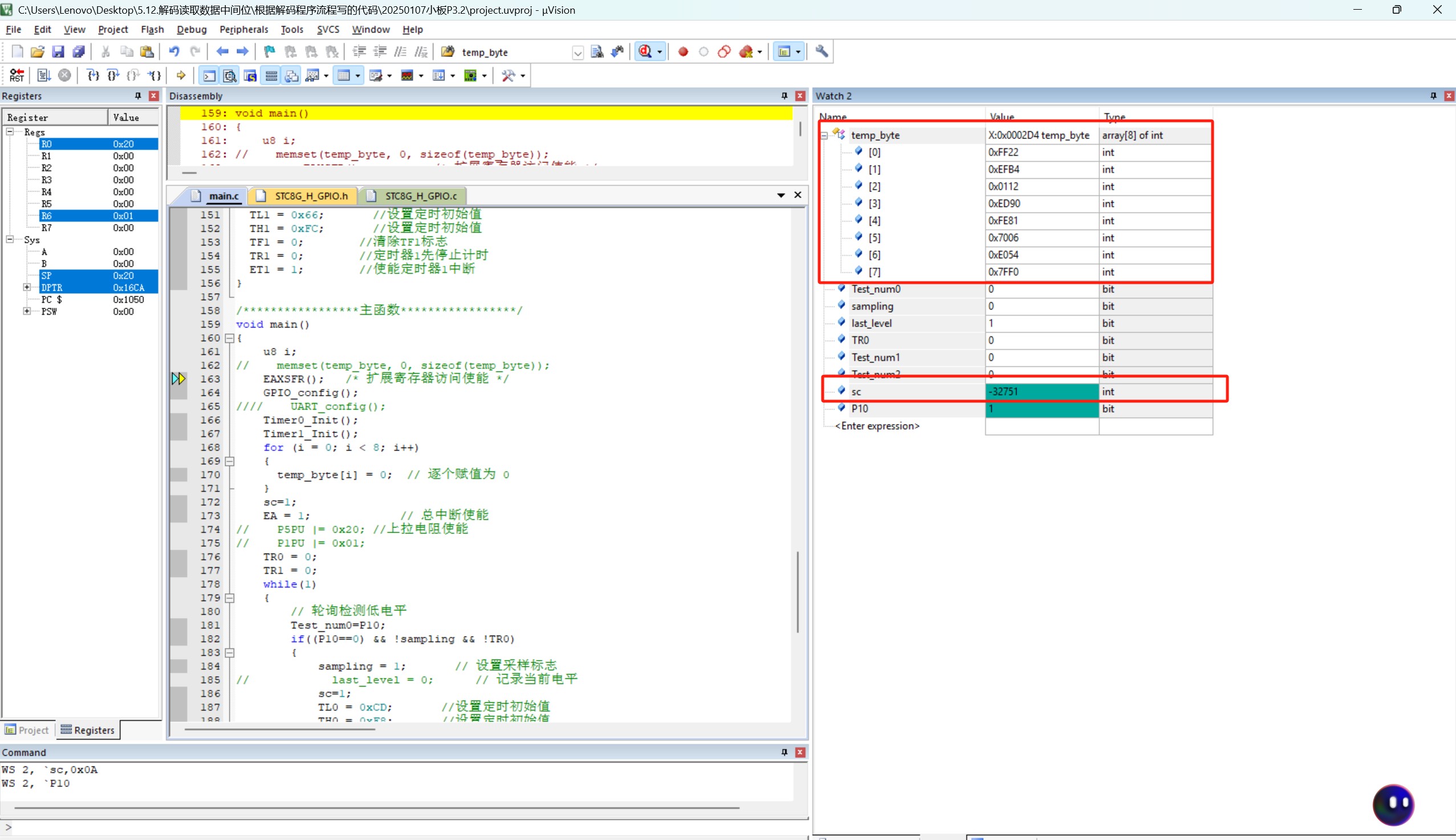The image size is (1456, 840).
Task: Open the editor tab list dropdown arrow
Action: click(x=781, y=195)
